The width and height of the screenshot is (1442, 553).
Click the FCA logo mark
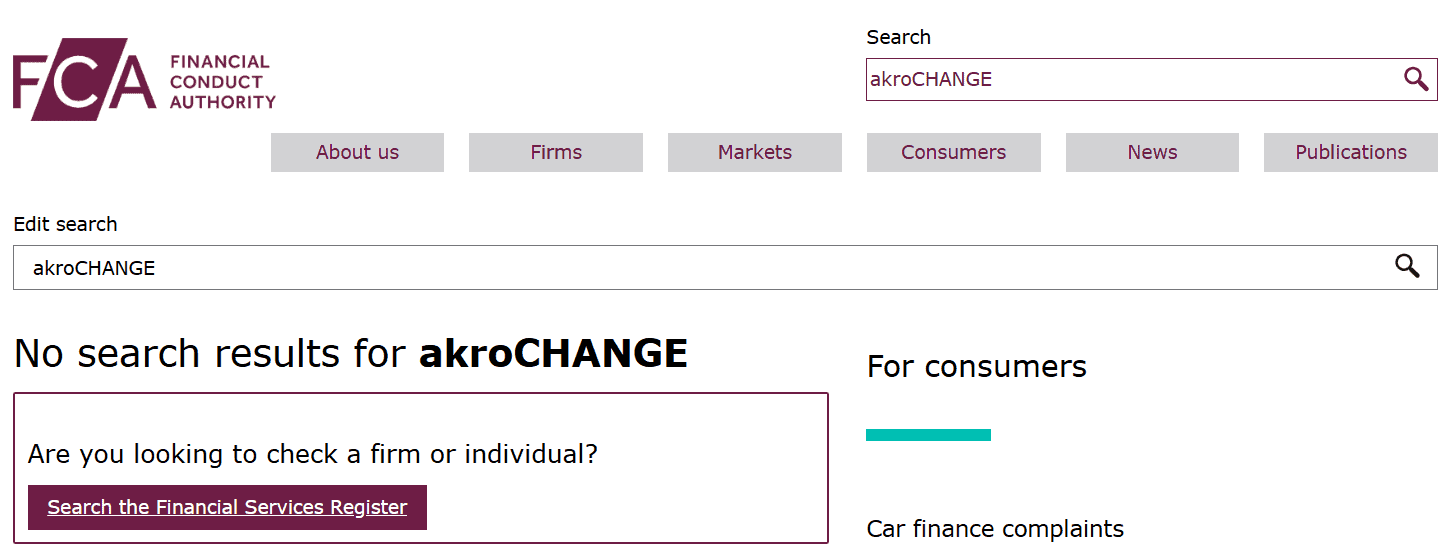[x=84, y=80]
